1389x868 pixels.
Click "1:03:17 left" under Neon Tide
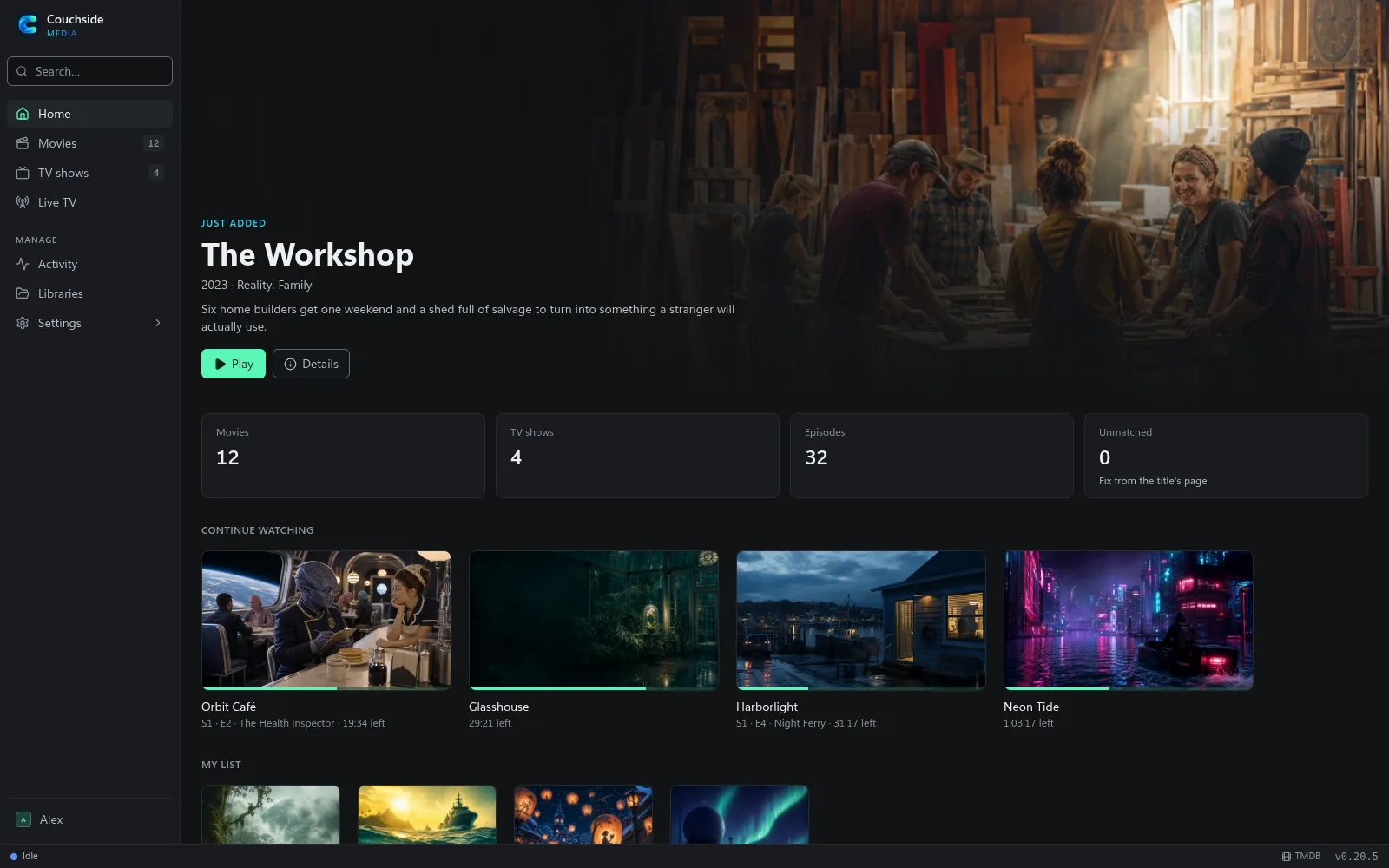(1029, 723)
